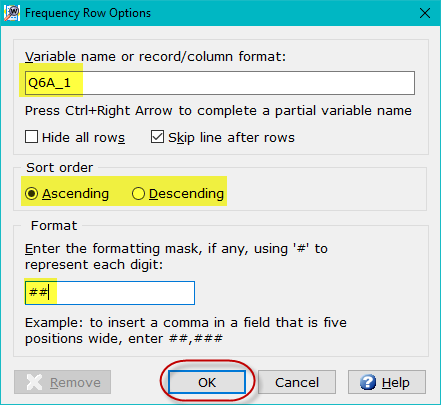The height and width of the screenshot is (405, 441).
Task: Click the formatting mask field containing ##
Action: [x=110, y=293]
